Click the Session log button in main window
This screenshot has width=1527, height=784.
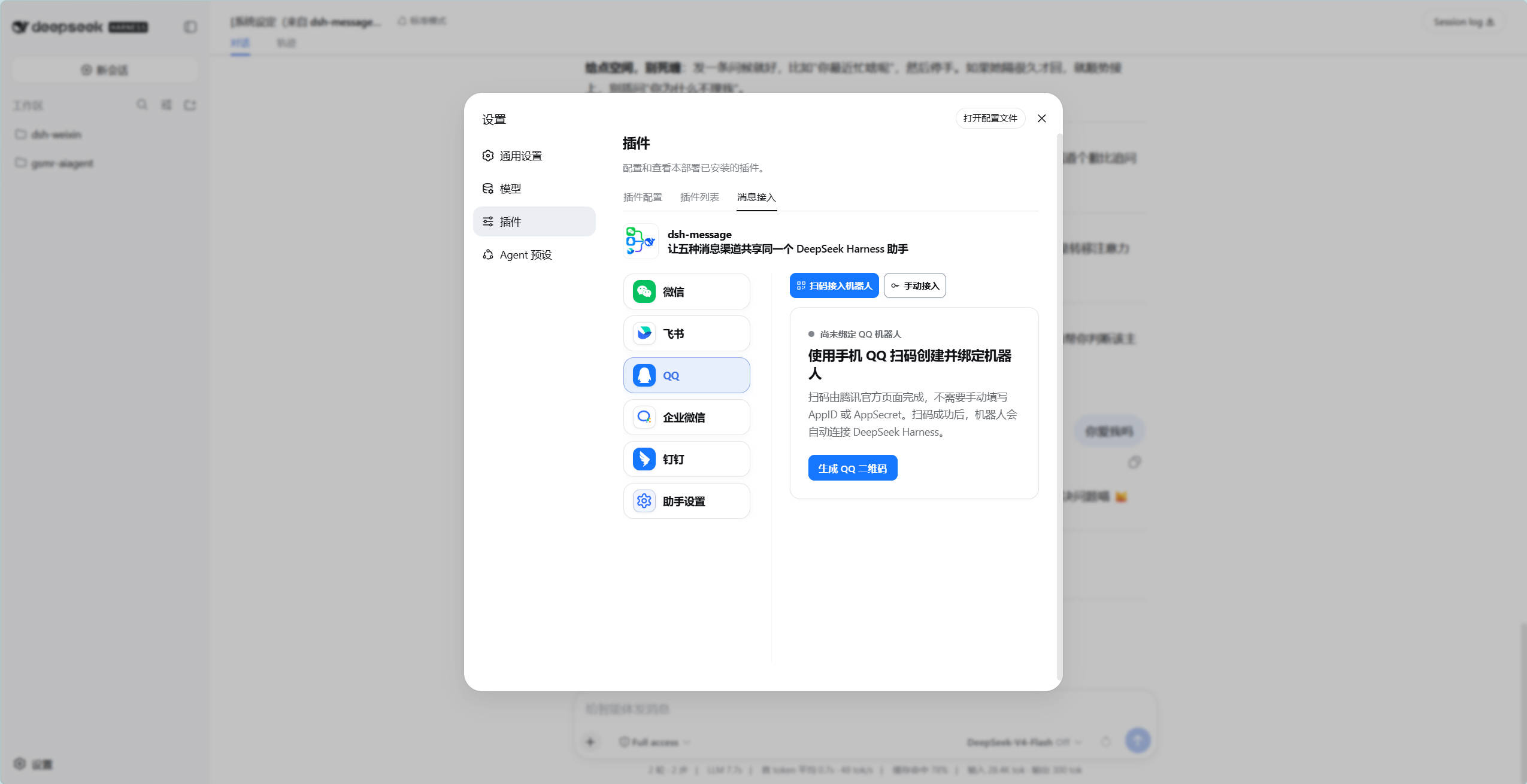point(1464,22)
